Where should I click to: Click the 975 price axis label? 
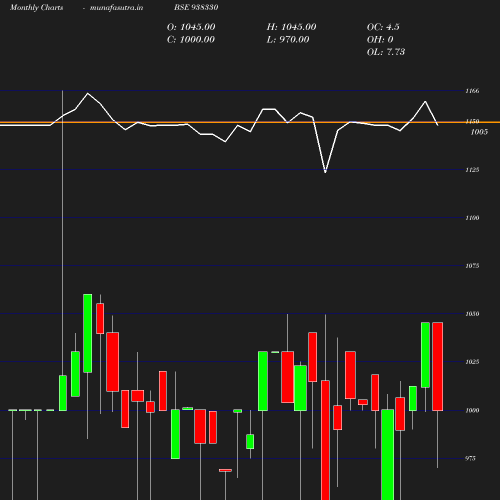pyautogui.click(x=470, y=458)
